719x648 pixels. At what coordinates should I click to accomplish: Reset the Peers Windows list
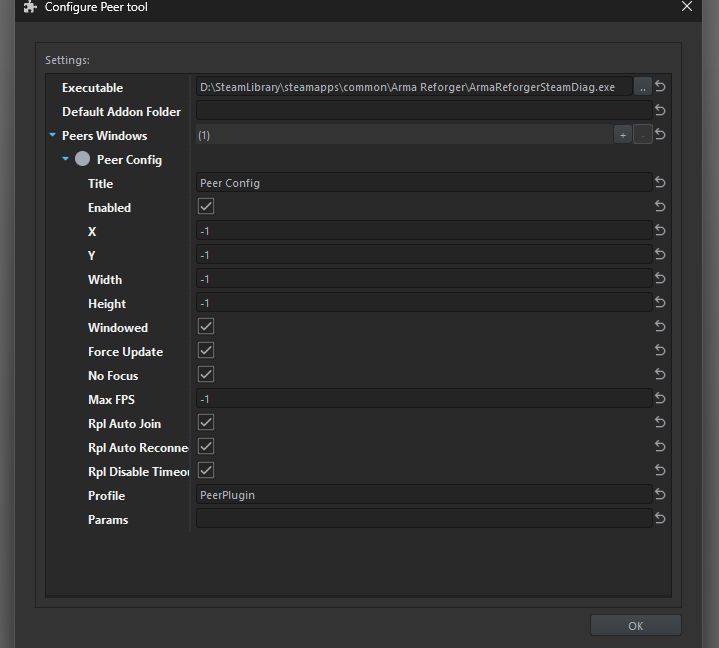coord(660,134)
